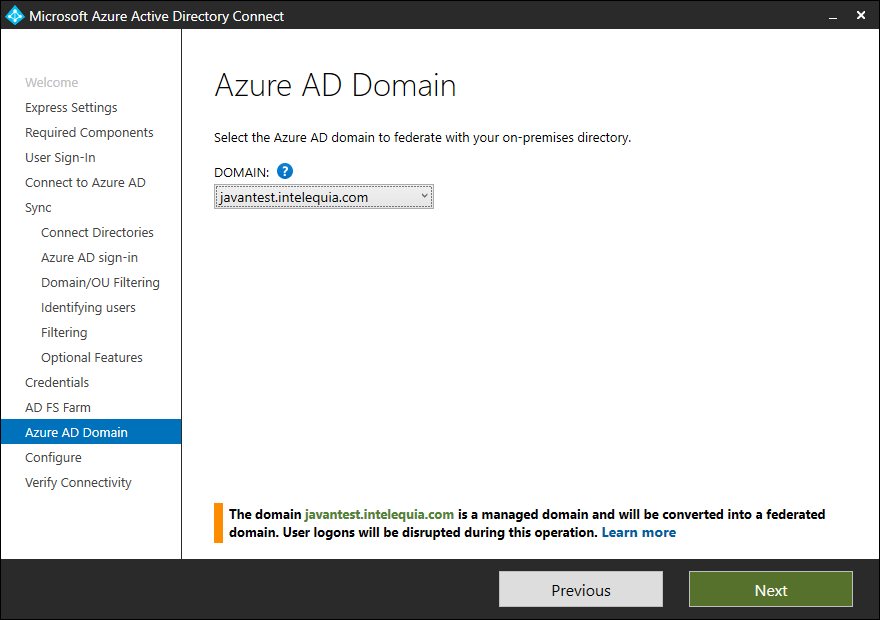Screen dimensions: 880x620
Task: Go to Domain/OU Filtering
Action: point(100,282)
